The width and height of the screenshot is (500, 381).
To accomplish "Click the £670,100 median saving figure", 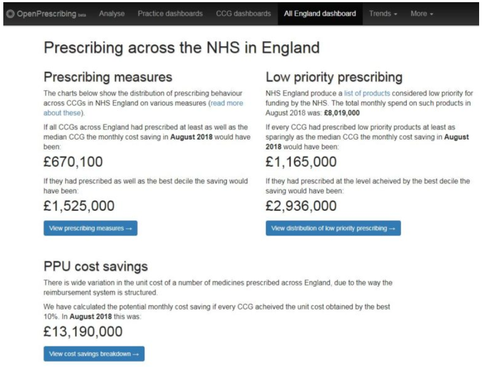I will coord(73,162).
